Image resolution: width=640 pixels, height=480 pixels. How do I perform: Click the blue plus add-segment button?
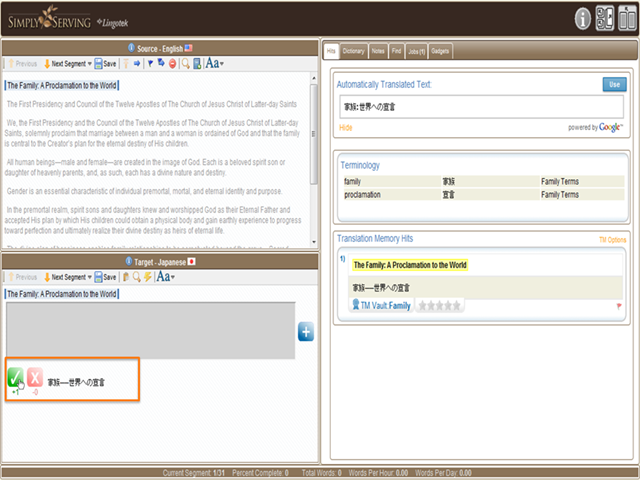306,331
